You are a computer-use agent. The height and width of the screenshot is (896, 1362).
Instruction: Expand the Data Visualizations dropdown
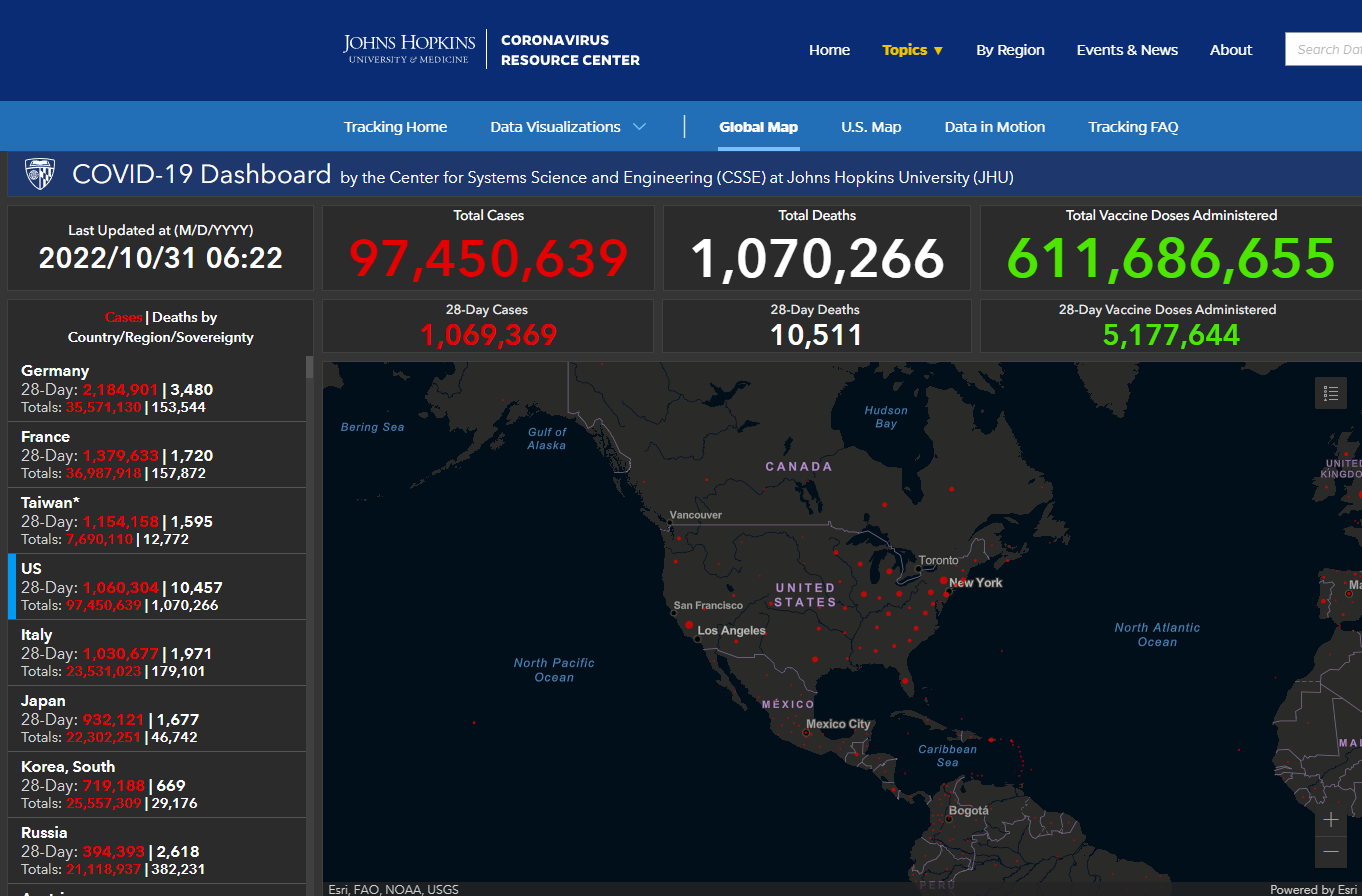pos(567,127)
